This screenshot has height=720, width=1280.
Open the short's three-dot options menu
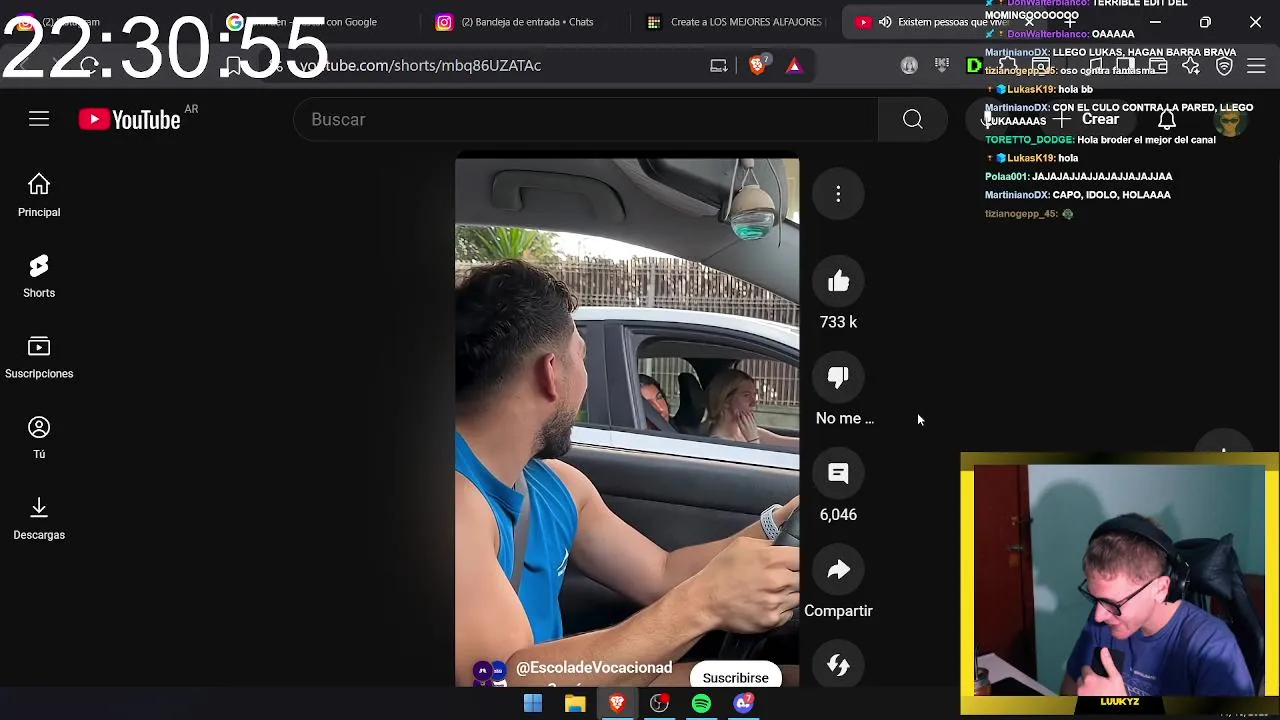[838, 194]
